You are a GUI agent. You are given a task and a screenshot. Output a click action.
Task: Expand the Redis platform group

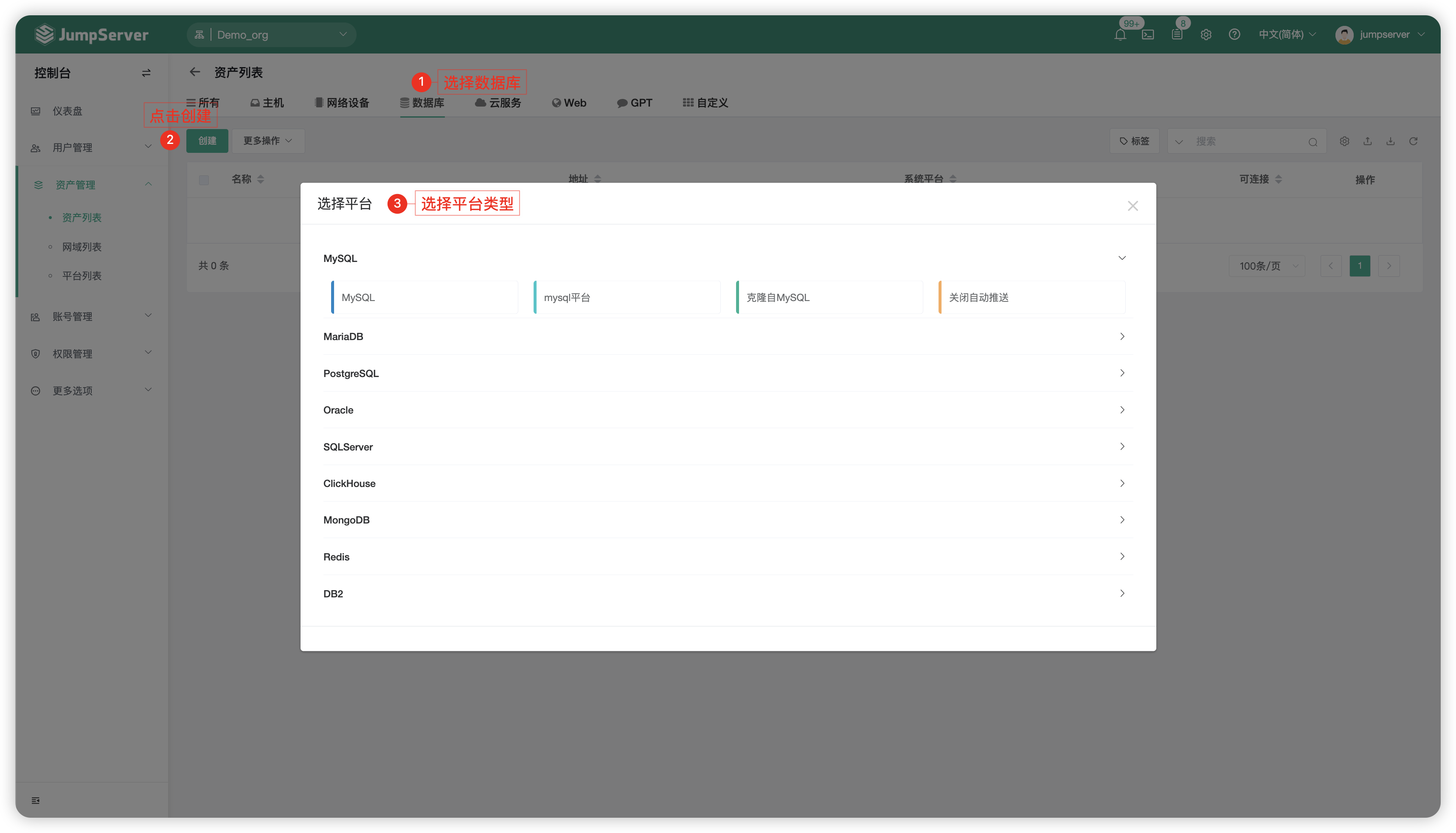pos(728,556)
